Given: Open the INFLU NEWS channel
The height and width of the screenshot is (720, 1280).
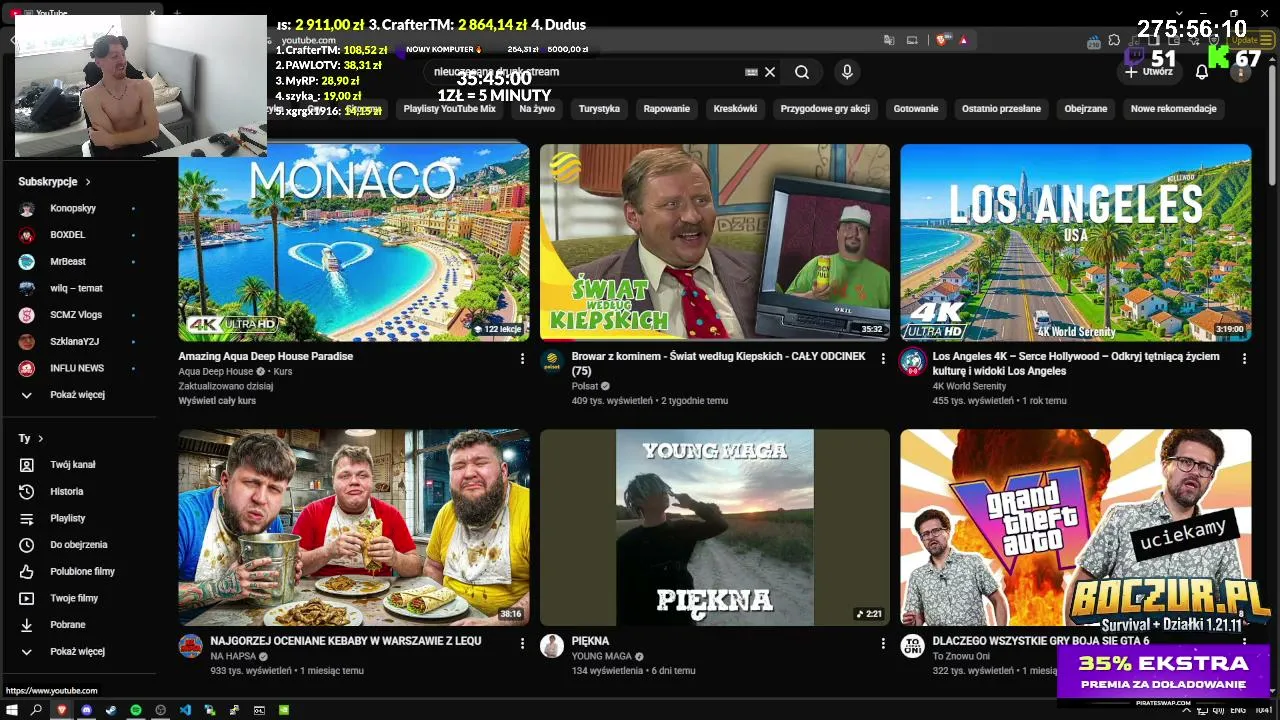Looking at the screenshot, I should tap(77, 368).
